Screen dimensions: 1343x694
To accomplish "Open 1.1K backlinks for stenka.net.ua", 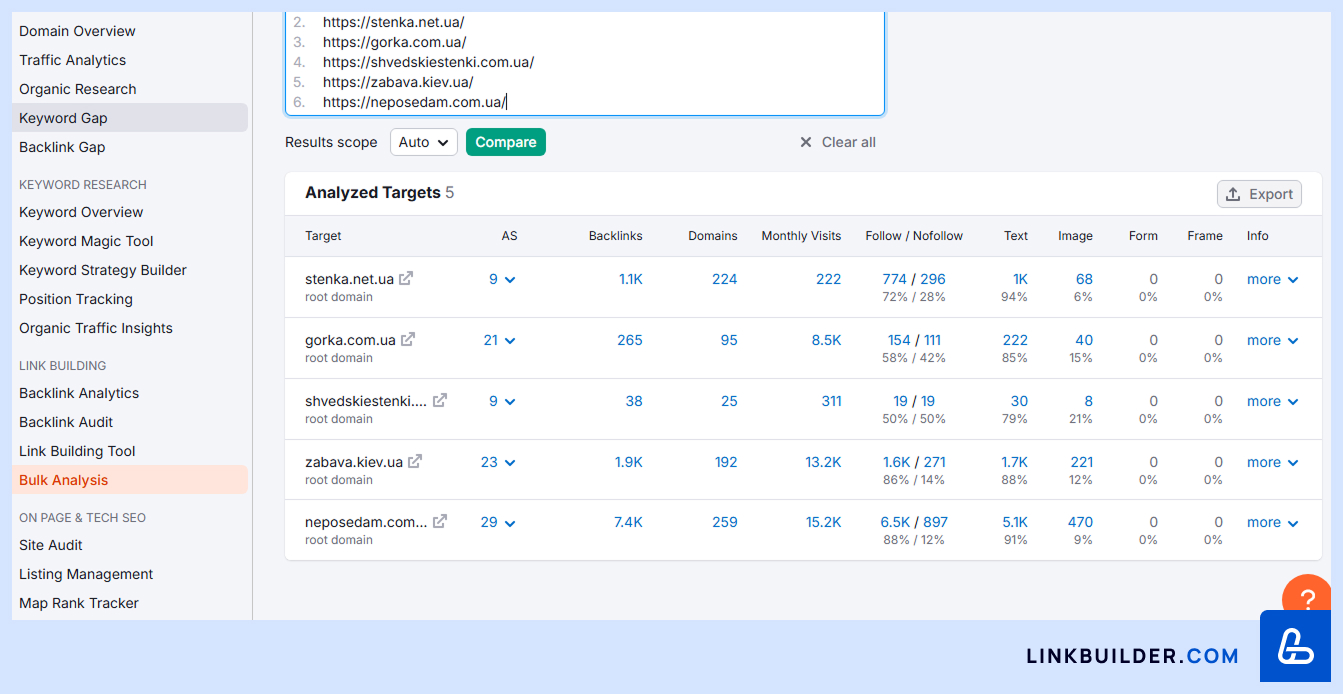I will click(631, 279).
